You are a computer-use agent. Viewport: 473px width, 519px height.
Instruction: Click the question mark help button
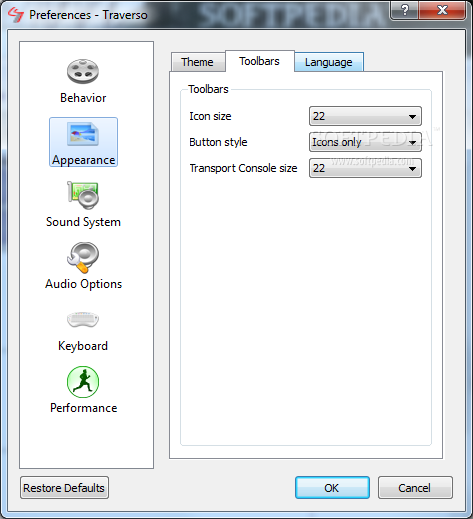pos(404,11)
